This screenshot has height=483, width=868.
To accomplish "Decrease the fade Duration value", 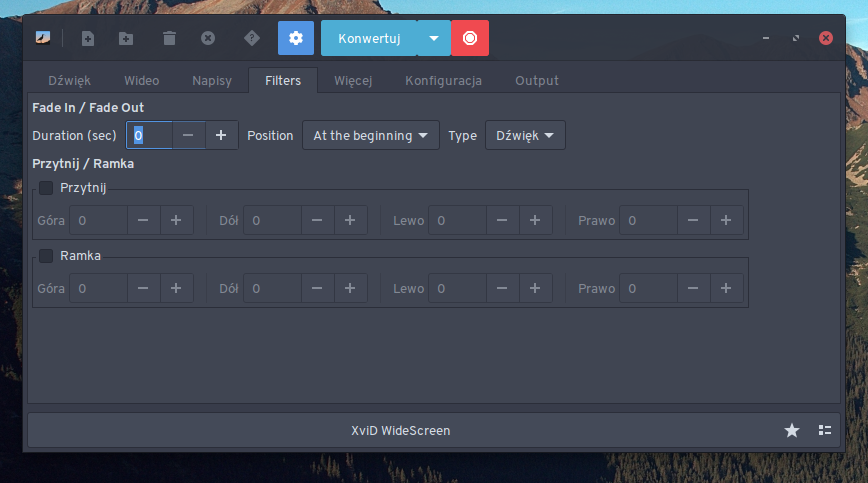I will click(188, 135).
